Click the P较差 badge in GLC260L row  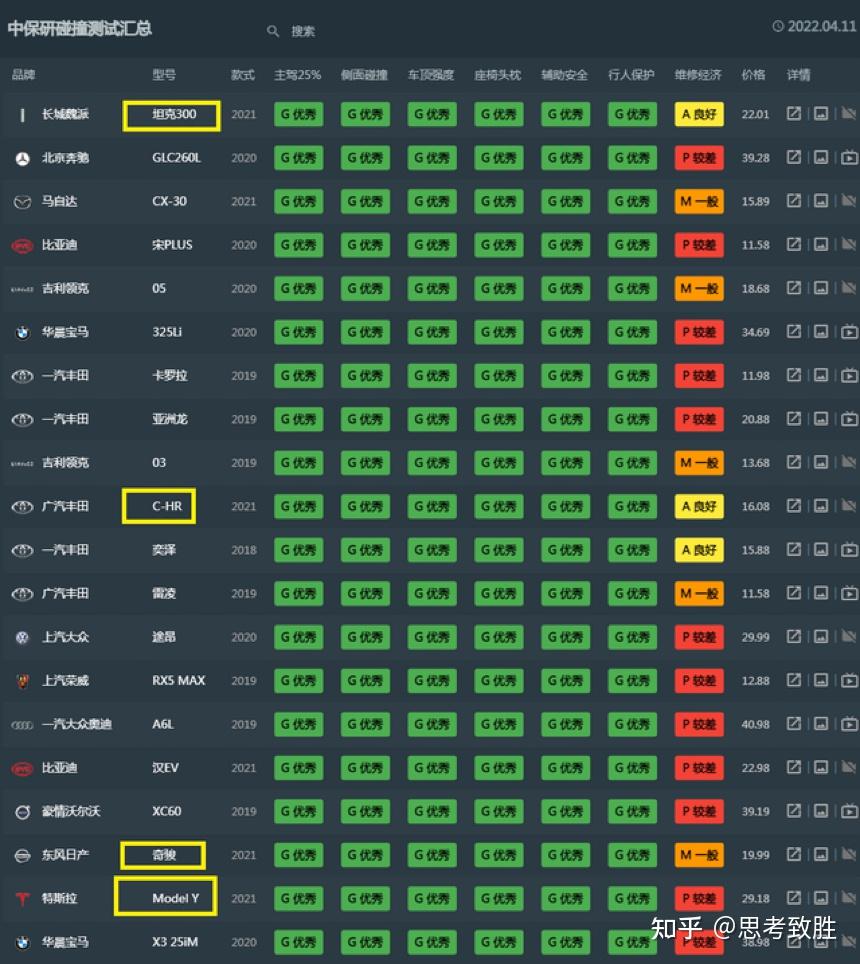699,158
